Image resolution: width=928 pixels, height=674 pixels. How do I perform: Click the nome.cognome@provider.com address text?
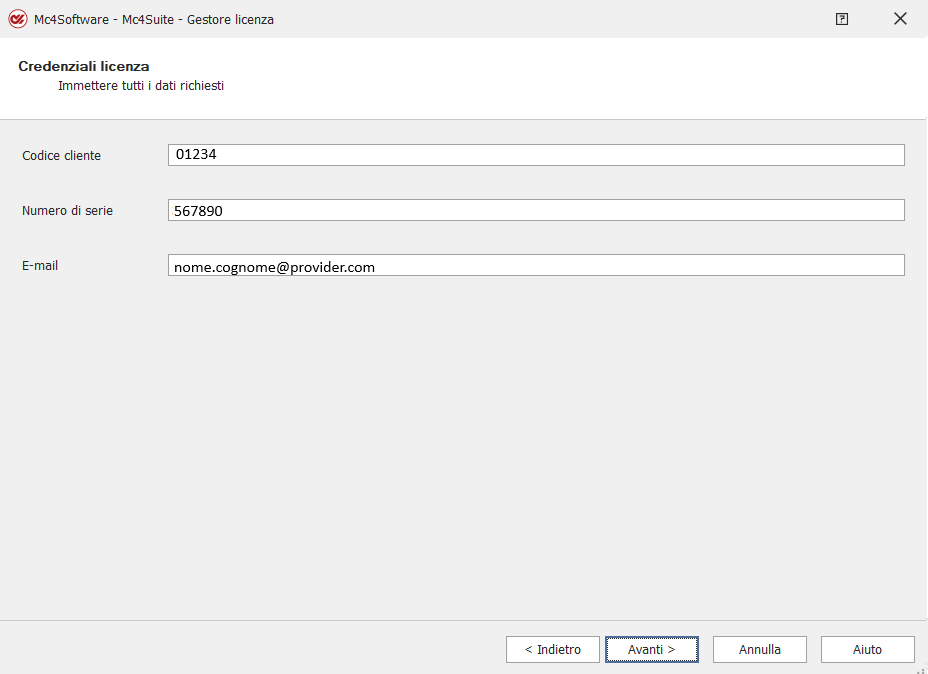click(274, 267)
